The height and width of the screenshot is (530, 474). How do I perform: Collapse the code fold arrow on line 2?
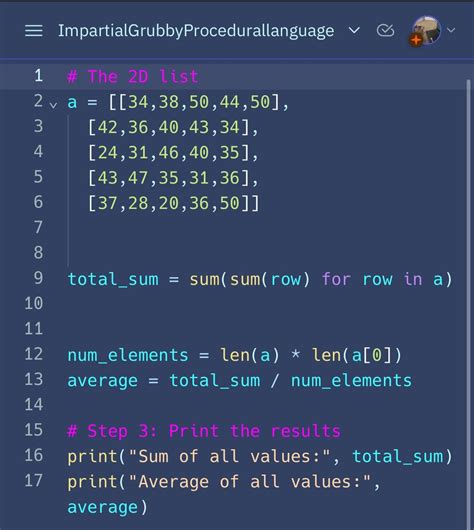(x=53, y=105)
